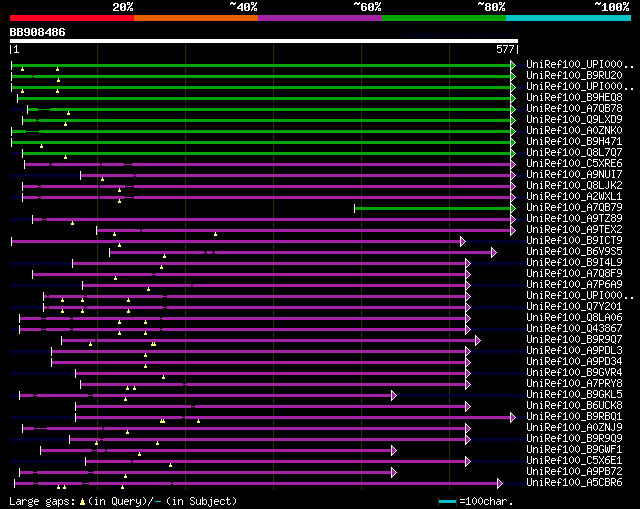
Task: Open hit UniRef100_B9RU20
Action: coord(574,76)
